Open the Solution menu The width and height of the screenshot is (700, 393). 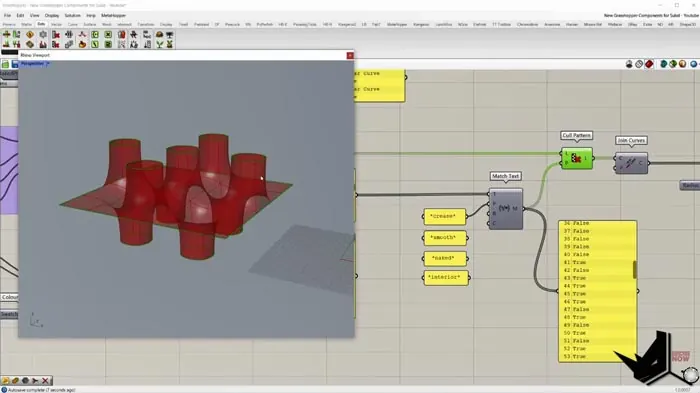(x=72, y=15)
